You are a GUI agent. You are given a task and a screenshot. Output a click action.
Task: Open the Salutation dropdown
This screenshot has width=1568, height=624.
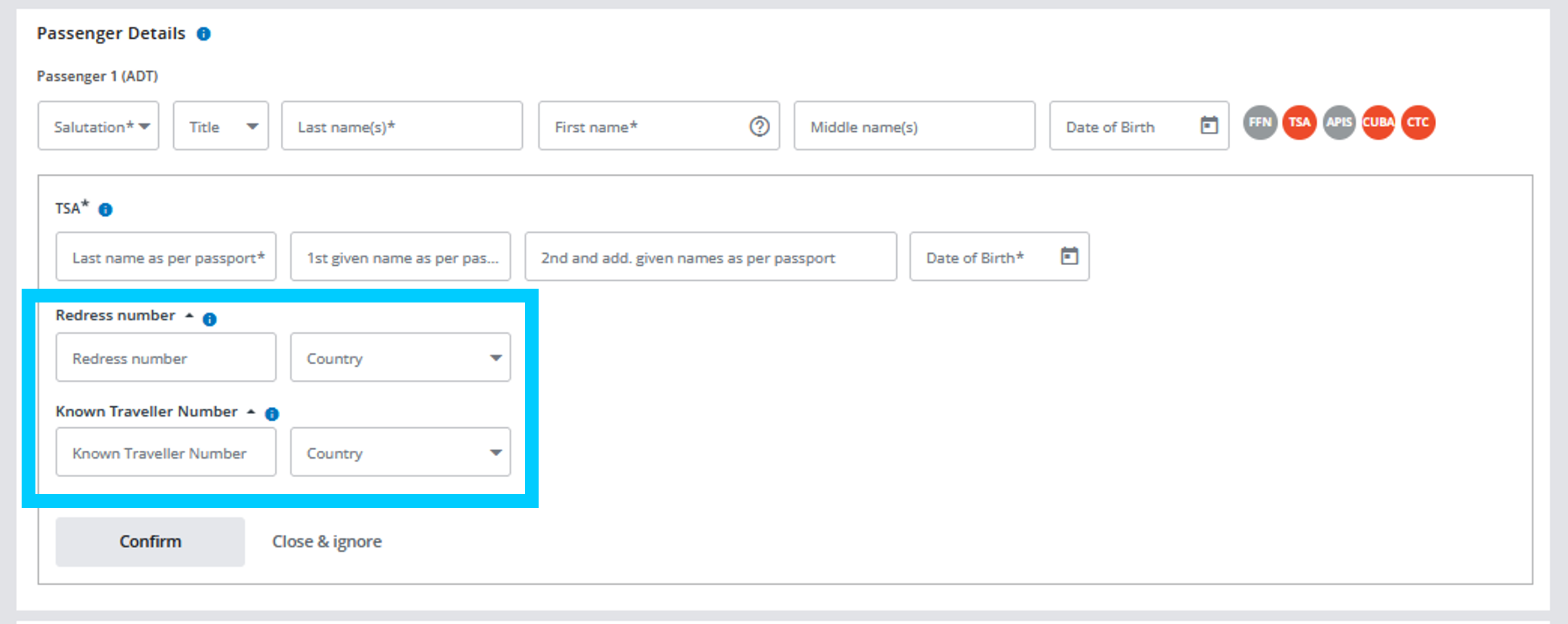pos(98,126)
